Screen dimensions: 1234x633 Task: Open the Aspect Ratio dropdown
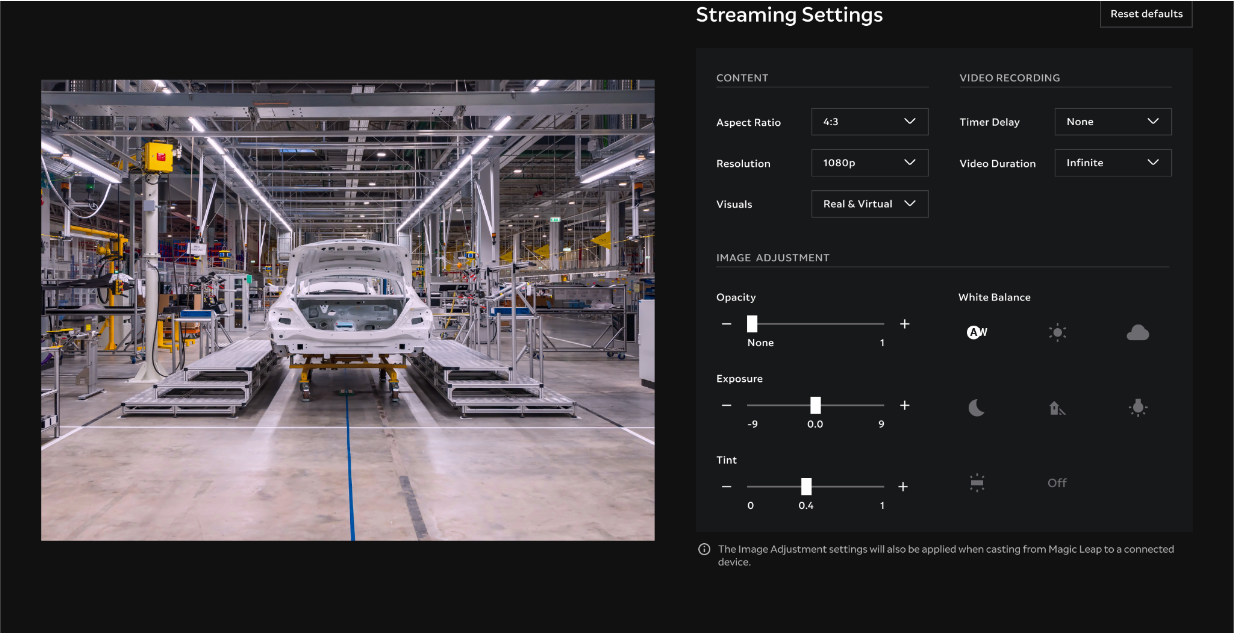(869, 121)
